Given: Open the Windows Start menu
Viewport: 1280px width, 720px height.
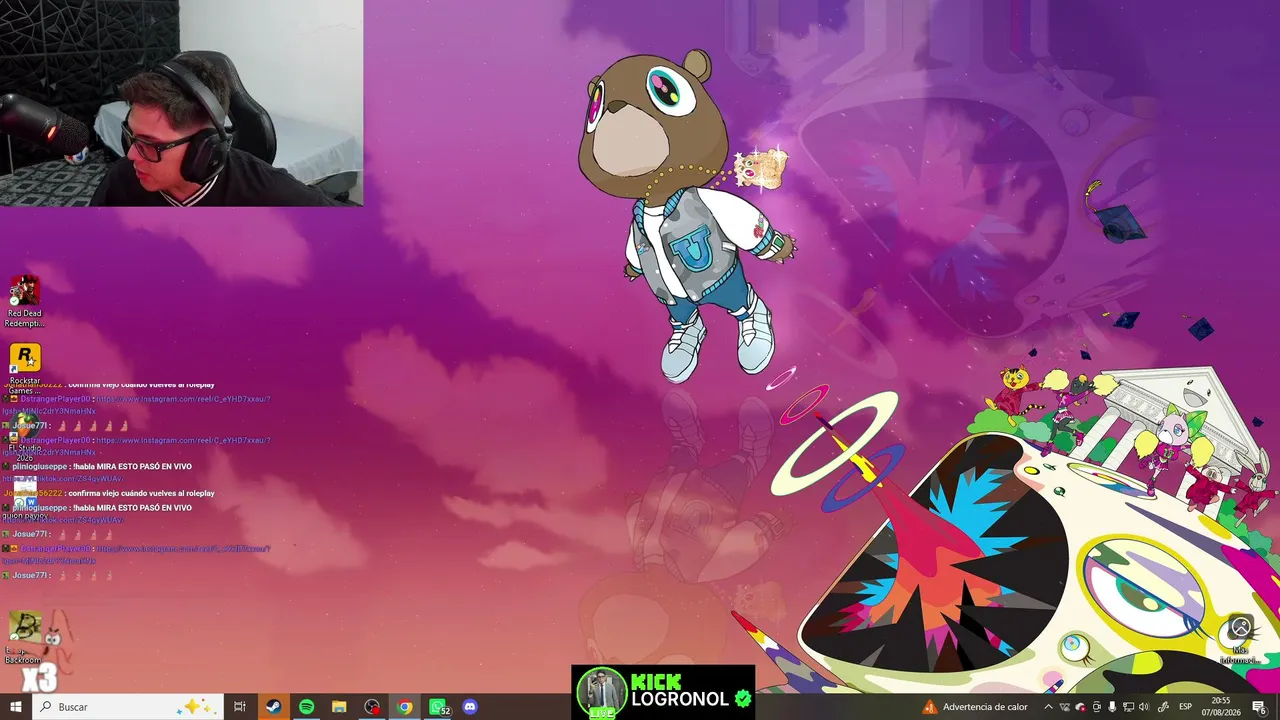Looking at the screenshot, I should [x=16, y=707].
